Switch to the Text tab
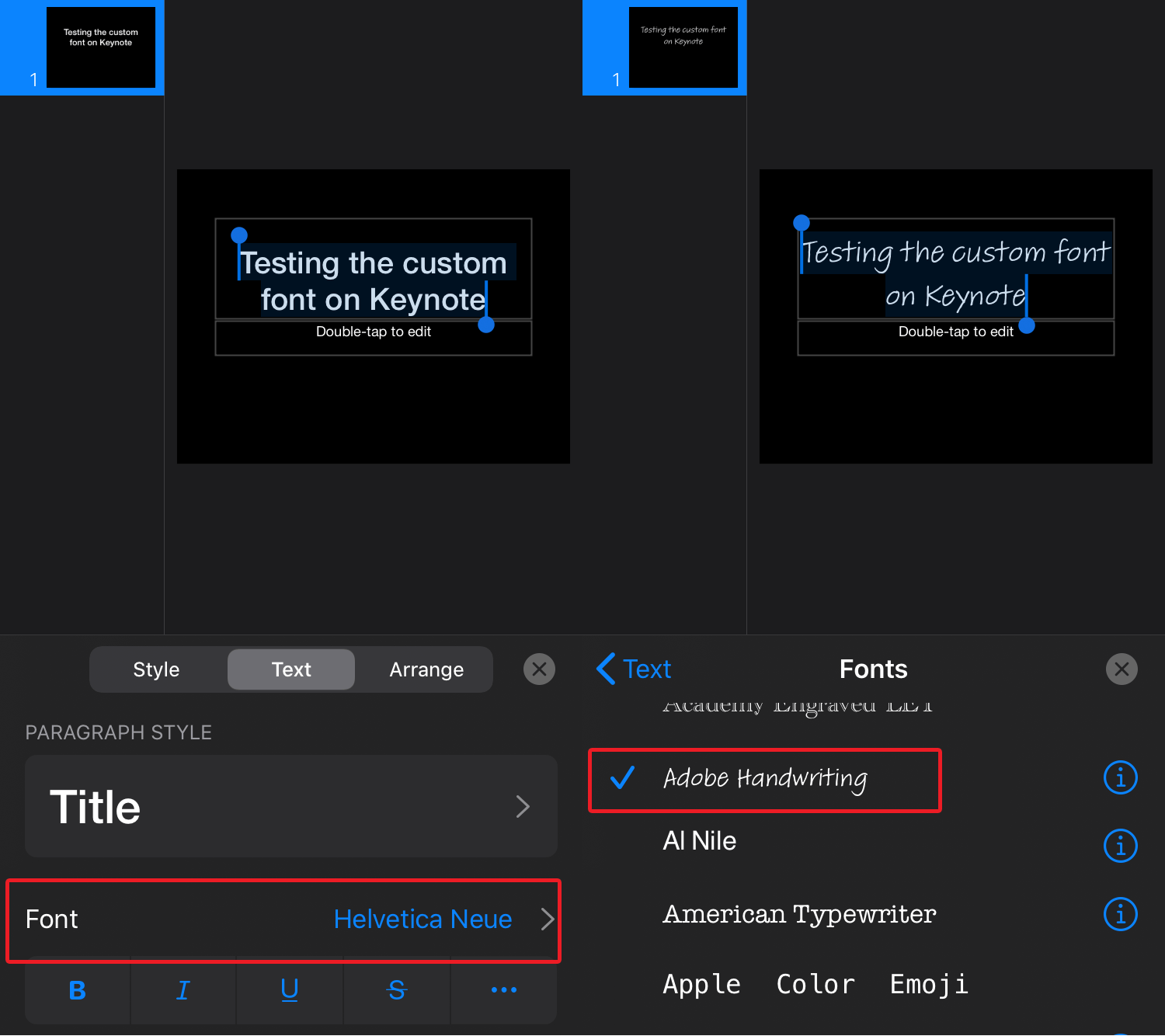1165x1036 pixels. coord(291,669)
